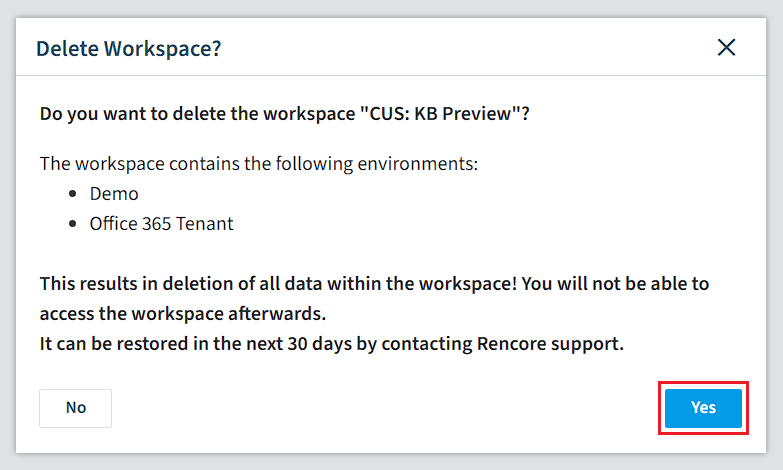Confirm deletion with the Yes button

coord(703,408)
